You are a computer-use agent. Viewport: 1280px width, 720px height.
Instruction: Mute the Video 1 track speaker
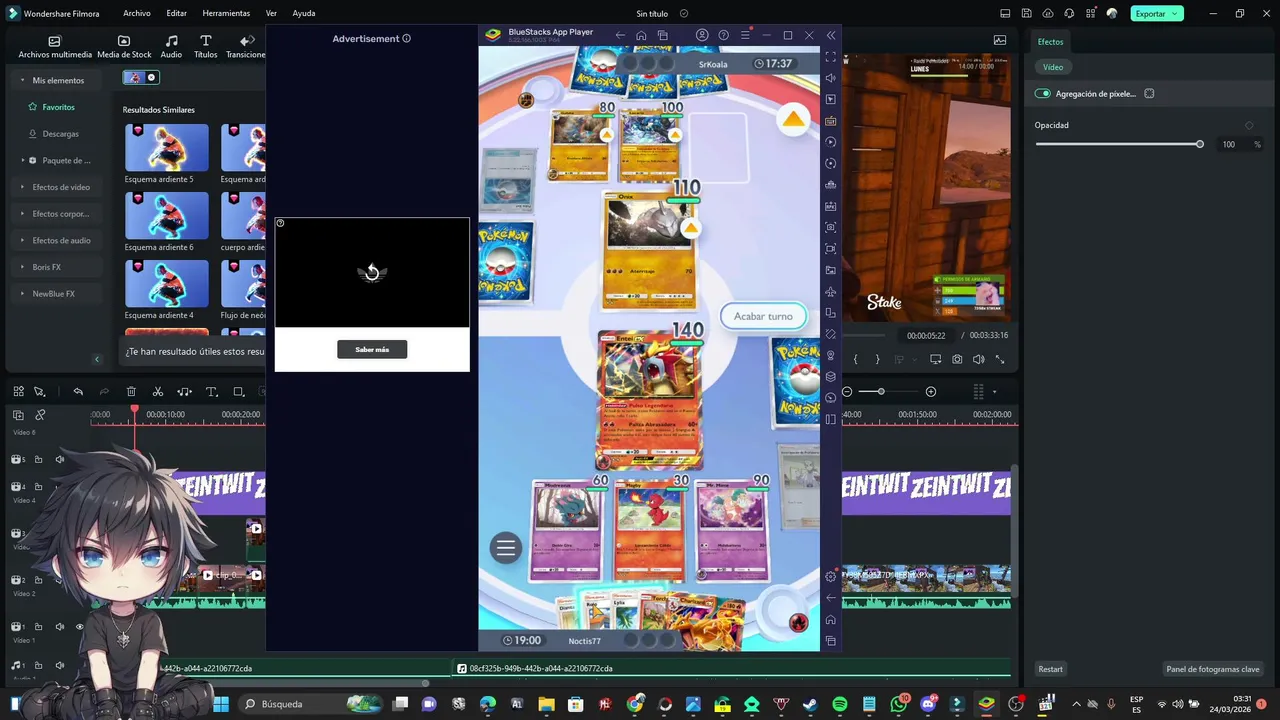[59, 627]
